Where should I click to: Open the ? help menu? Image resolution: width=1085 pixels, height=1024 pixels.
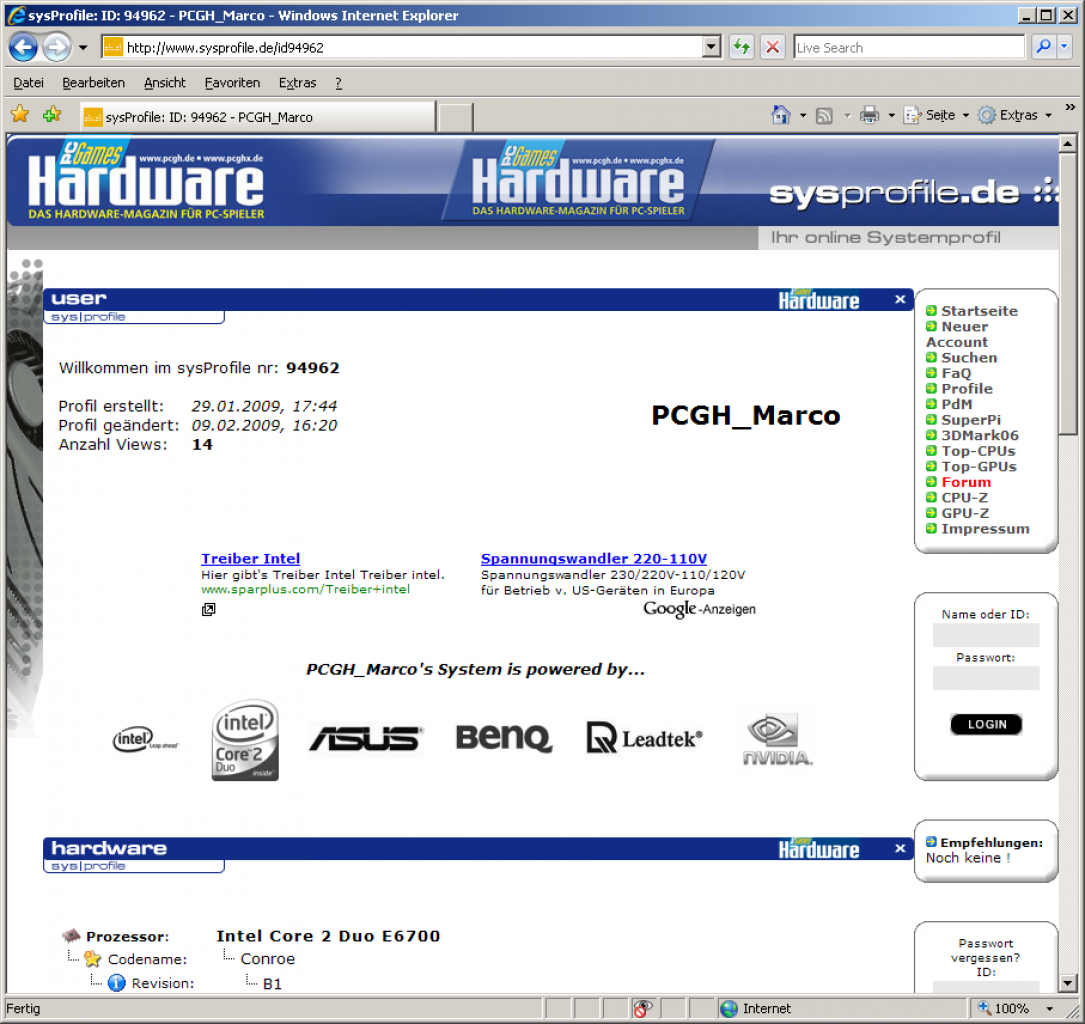click(338, 82)
